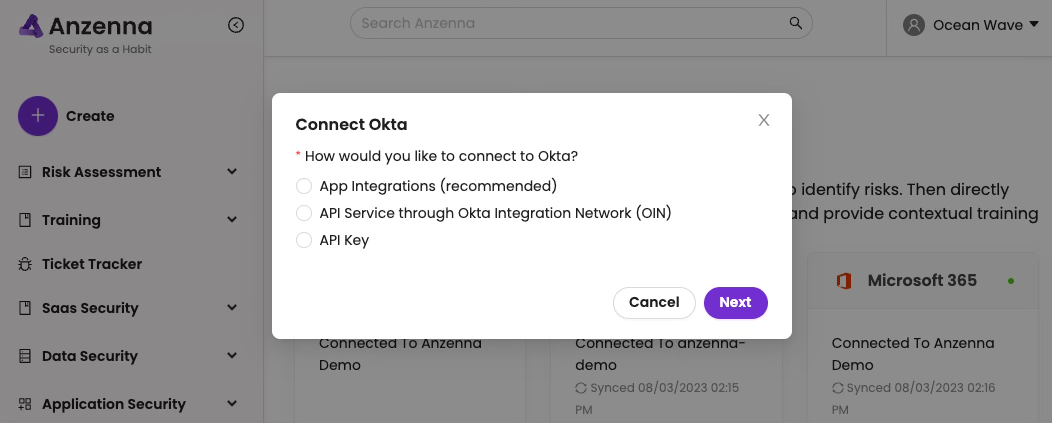Screen dimensions: 1052x423
Task: Click the Ocean Wave user avatar icon
Action: 913,25
